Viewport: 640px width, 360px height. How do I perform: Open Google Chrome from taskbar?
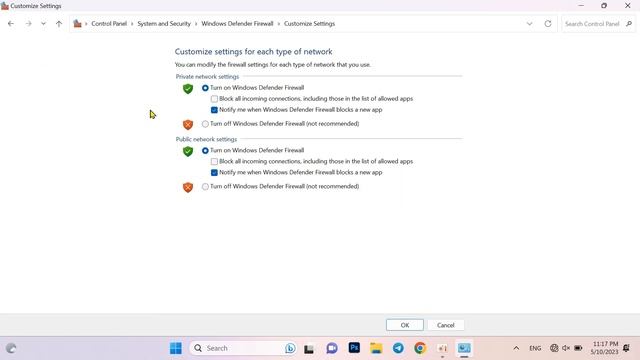point(420,348)
